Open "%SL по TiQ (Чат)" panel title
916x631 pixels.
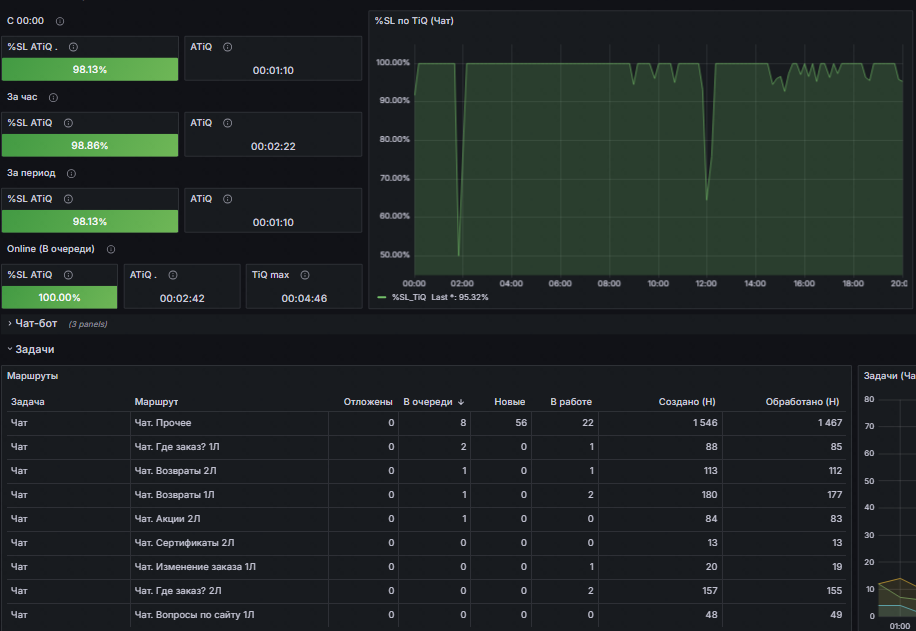click(x=414, y=21)
